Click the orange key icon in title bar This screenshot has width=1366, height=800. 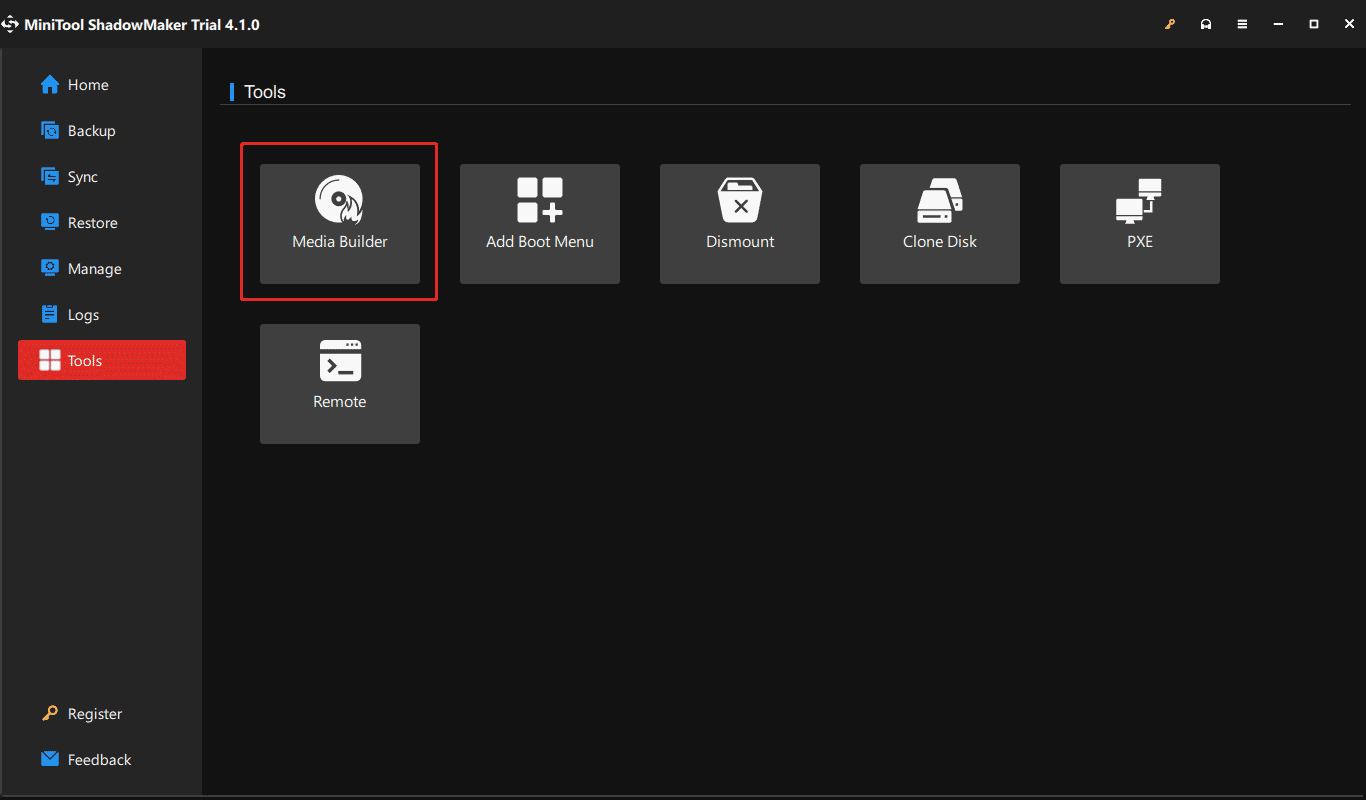pyautogui.click(x=1170, y=24)
